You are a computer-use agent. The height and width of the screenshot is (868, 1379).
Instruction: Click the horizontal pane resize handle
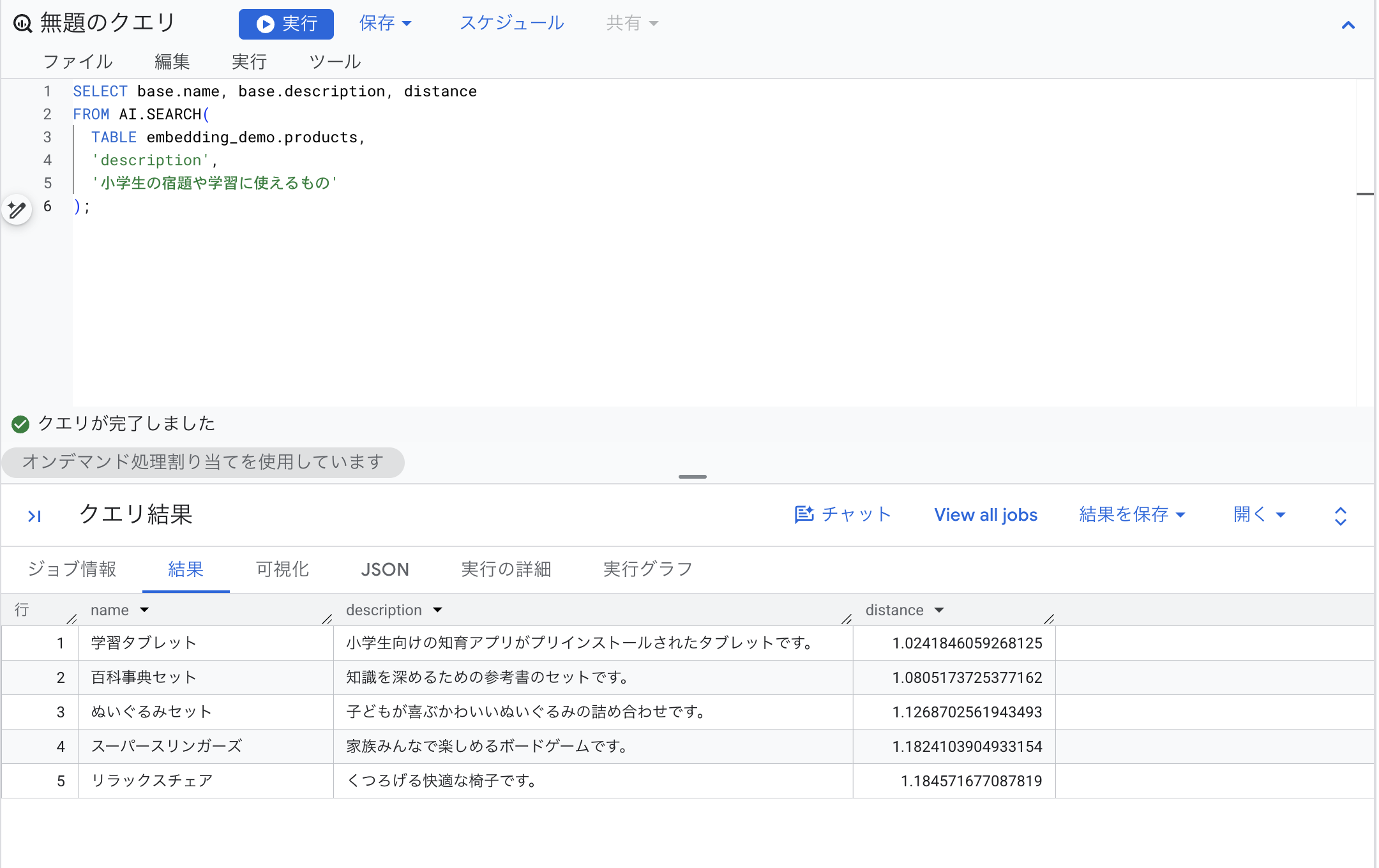[x=692, y=477]
